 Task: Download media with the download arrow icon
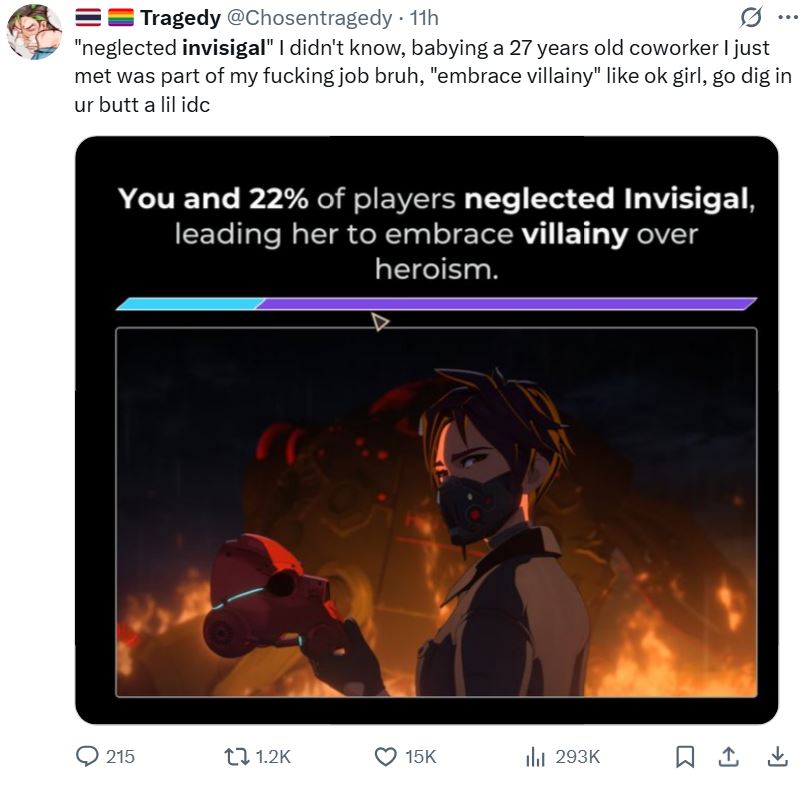pyautogui.click(x=778, y=757)
